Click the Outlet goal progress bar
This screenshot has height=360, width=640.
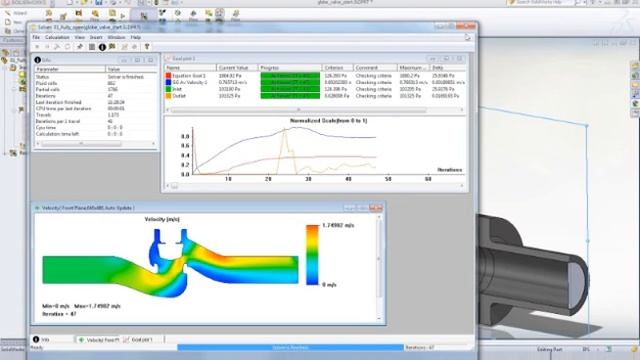[290, 96]
